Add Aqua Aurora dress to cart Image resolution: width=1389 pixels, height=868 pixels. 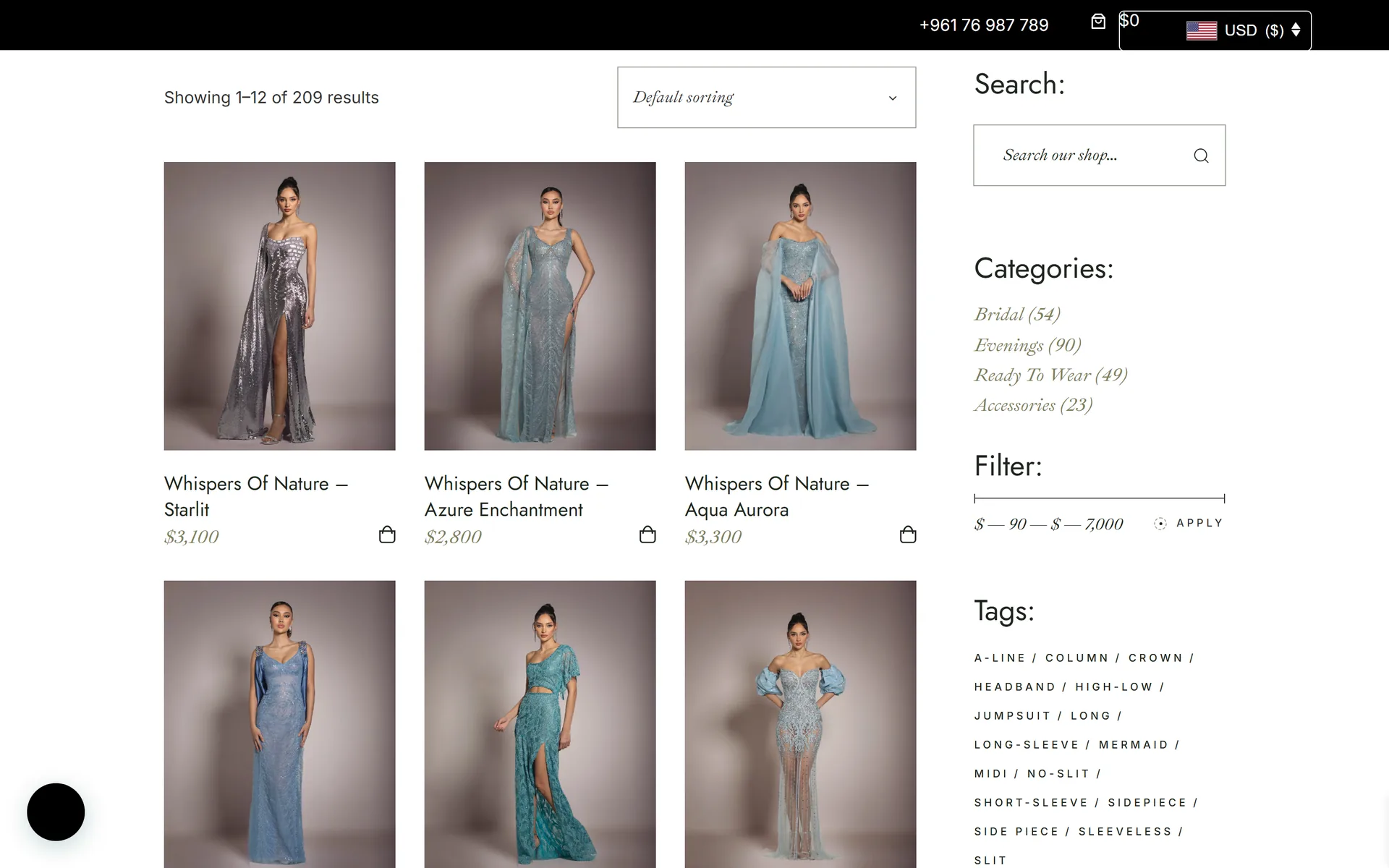908,535
